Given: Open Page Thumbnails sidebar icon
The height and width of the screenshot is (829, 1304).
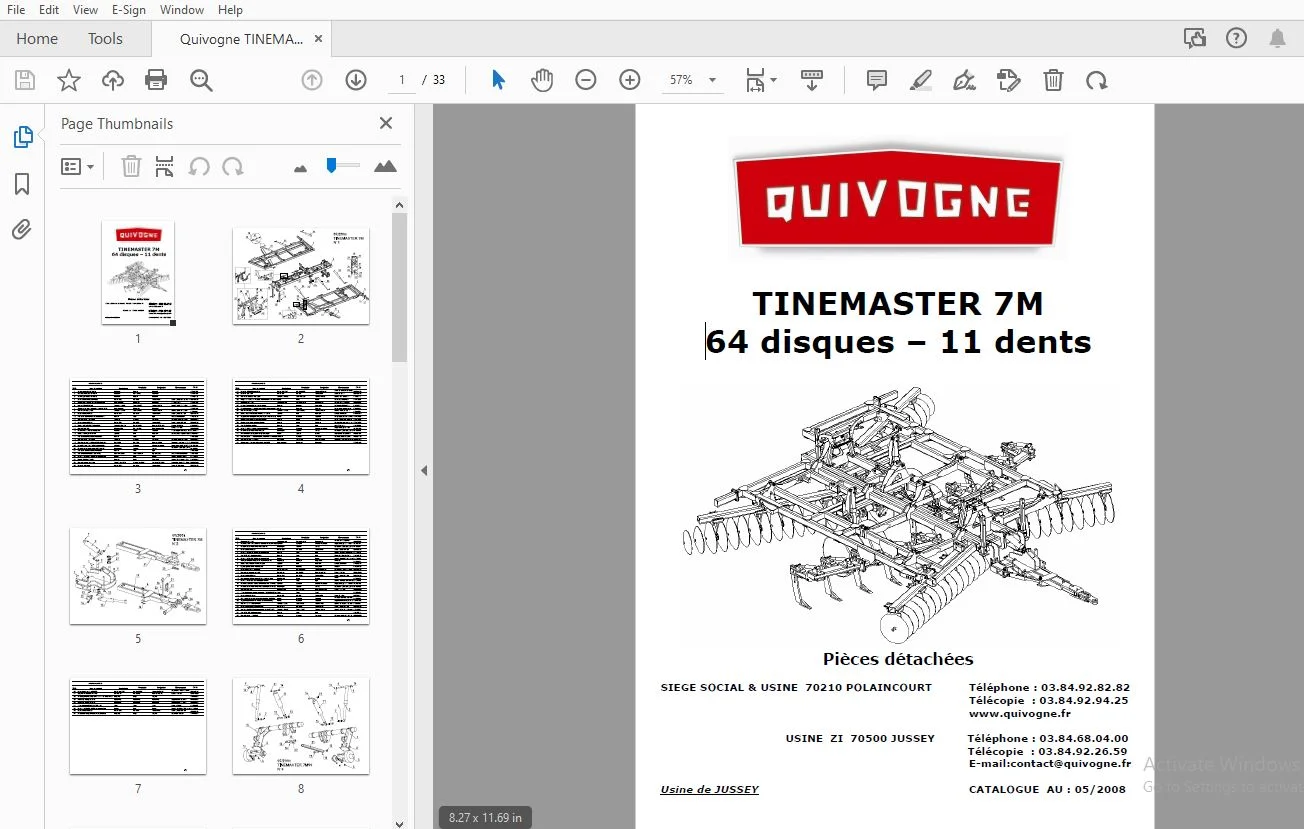Looking at the screenshot, I should 22,137.
